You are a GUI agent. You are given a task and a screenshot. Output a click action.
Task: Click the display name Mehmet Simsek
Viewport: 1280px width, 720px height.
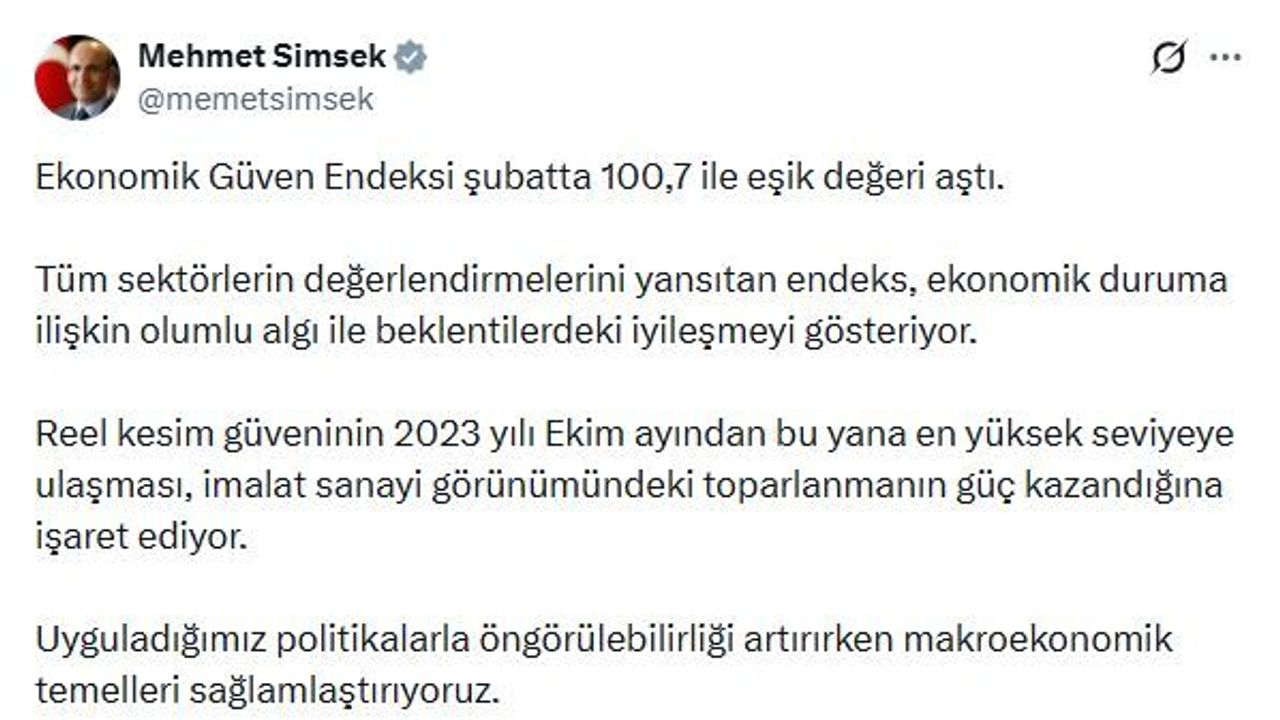point(261,57)
